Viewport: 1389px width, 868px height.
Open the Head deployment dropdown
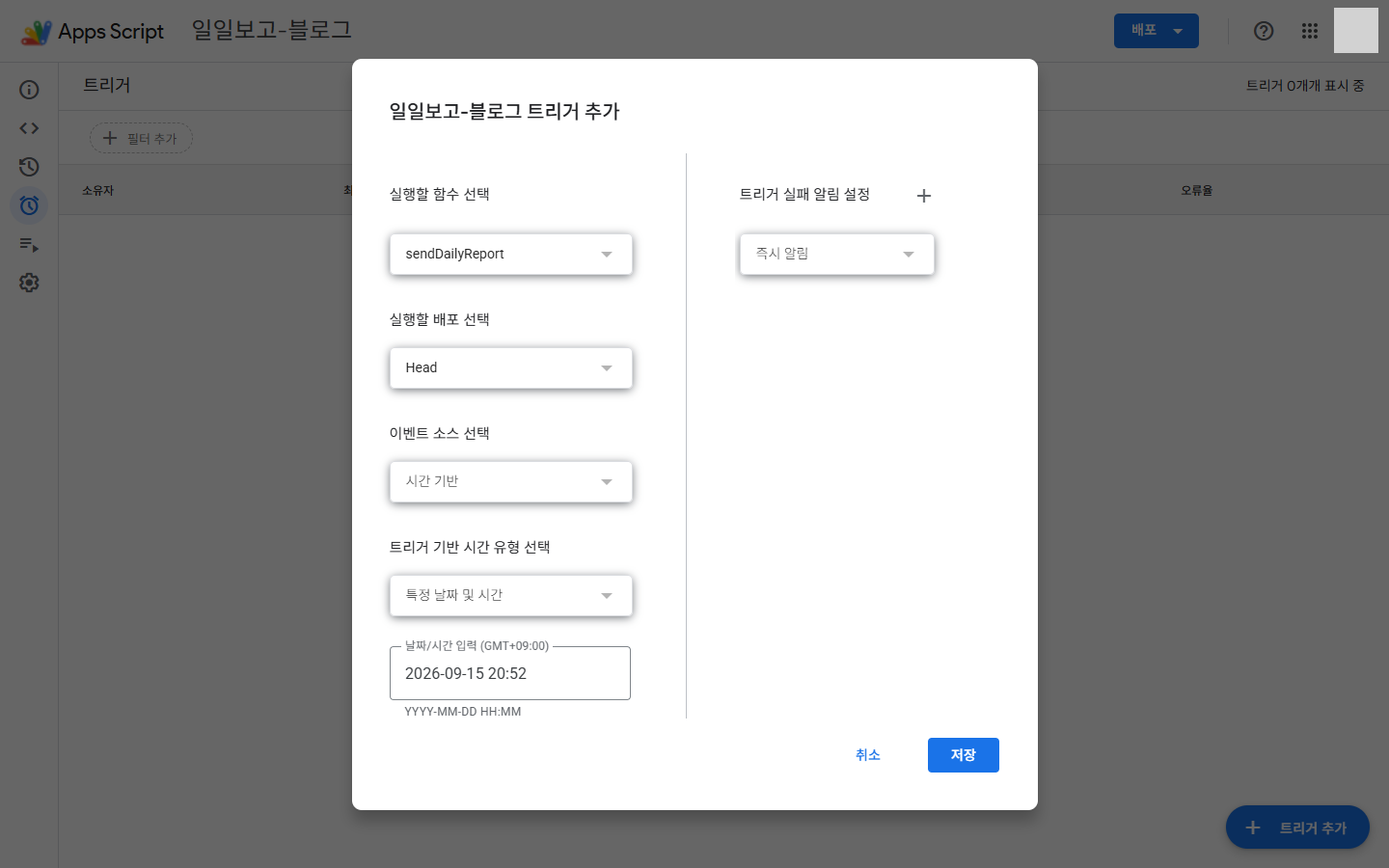511,368
